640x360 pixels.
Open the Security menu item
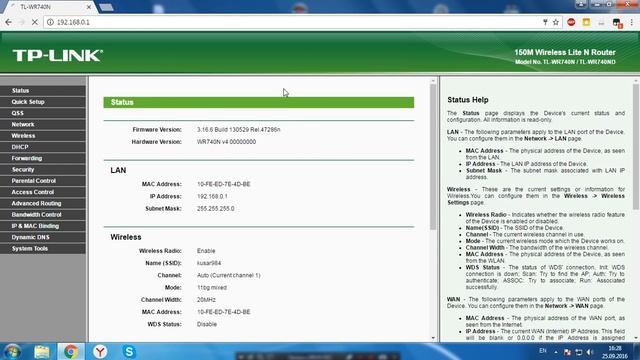(43, 169)
